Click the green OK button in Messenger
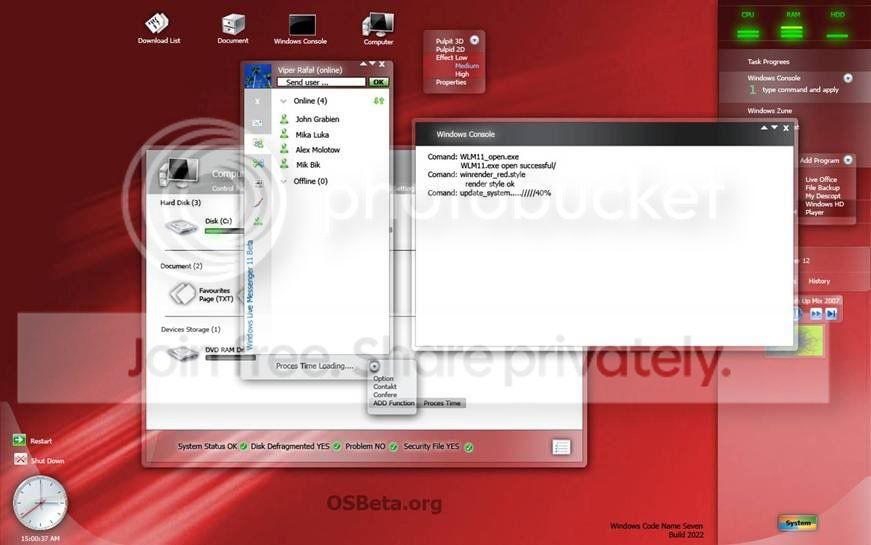The height and width of the screenshot is (545, 871). 379,82
